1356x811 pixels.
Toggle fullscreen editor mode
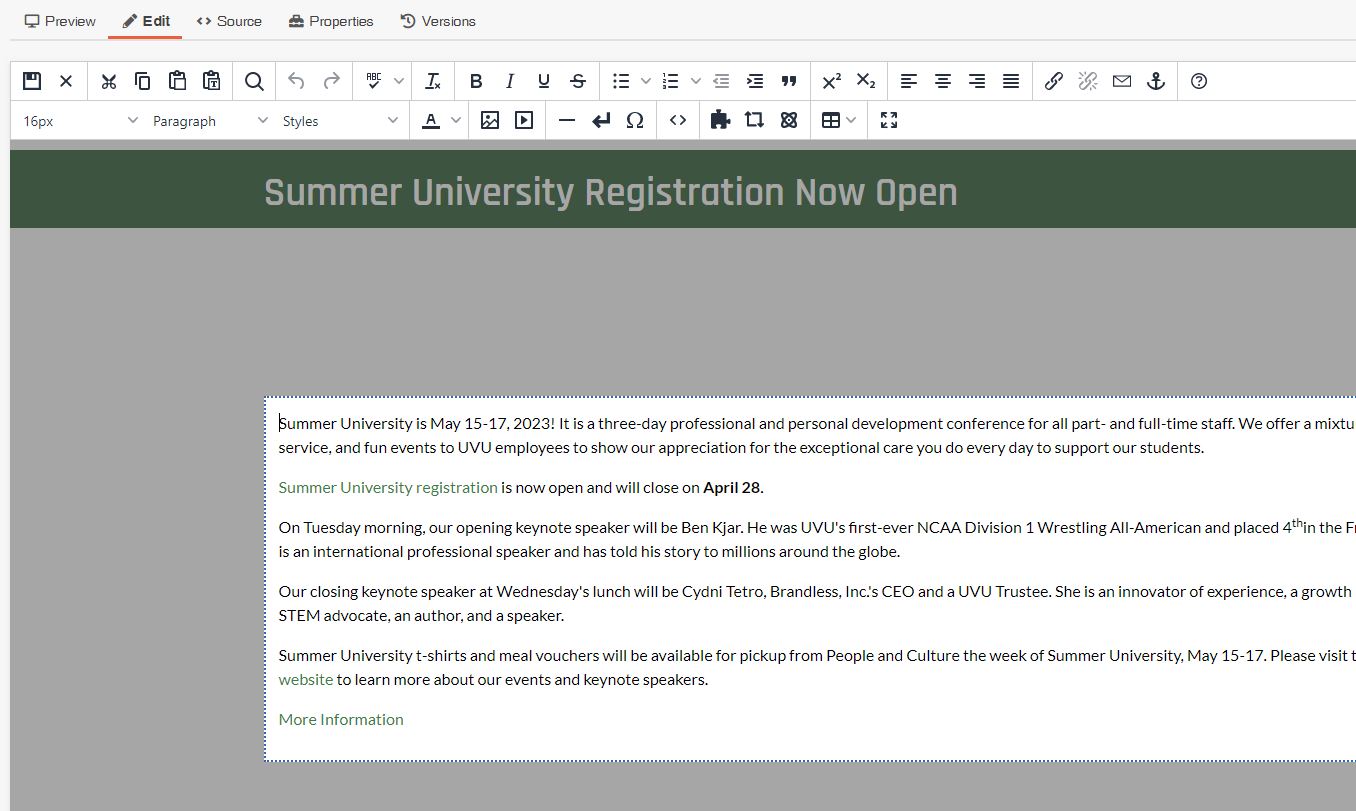889,120
